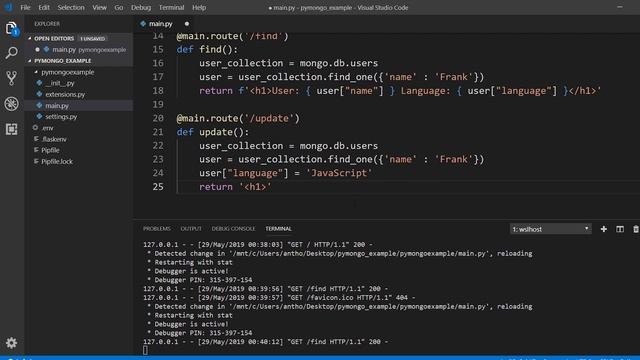640x360 pixels.
Task: Open Pipfile in the explorer
Action: click(50, 150)
